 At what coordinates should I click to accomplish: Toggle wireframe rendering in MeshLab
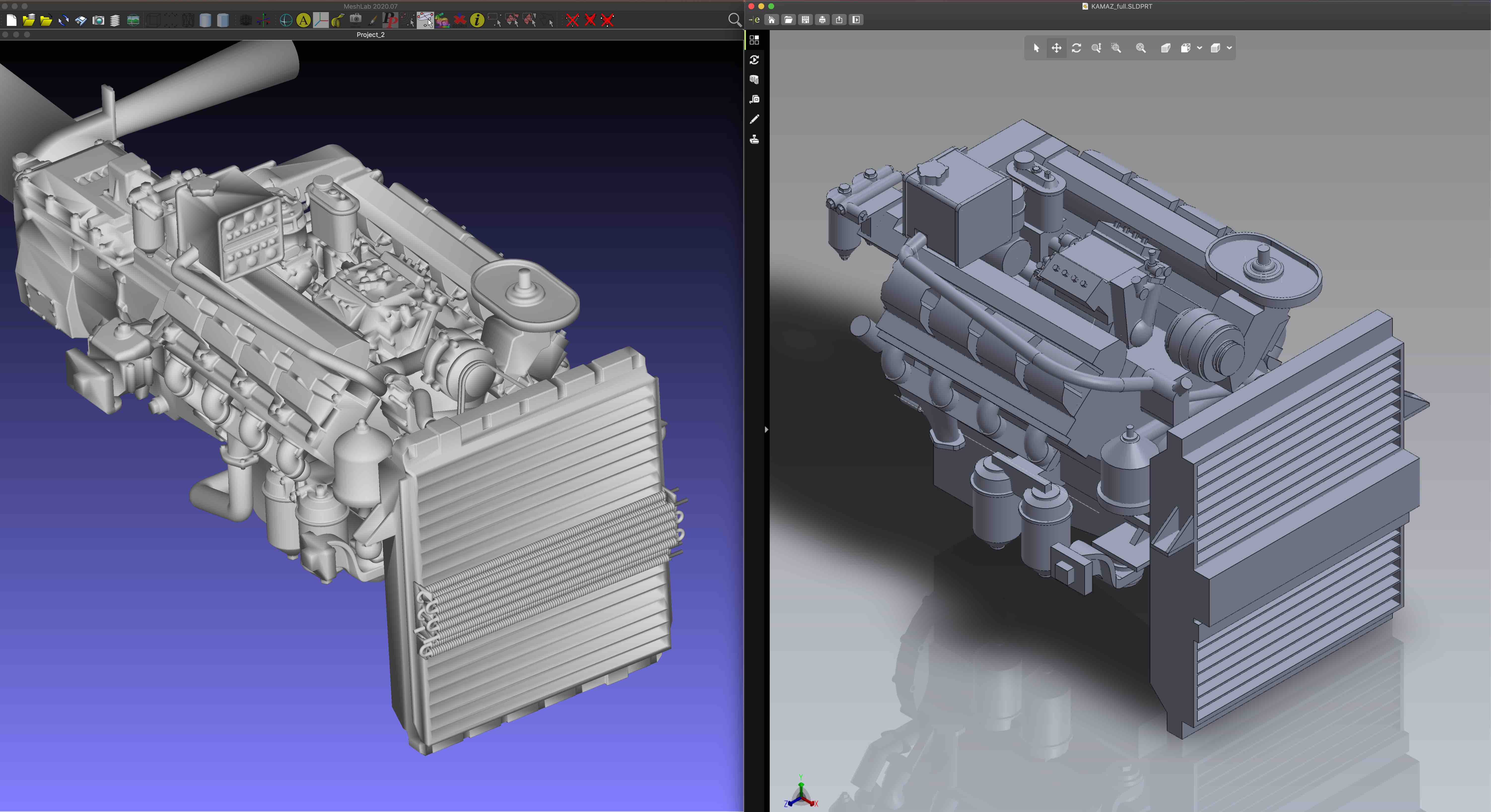click(188, 20)
